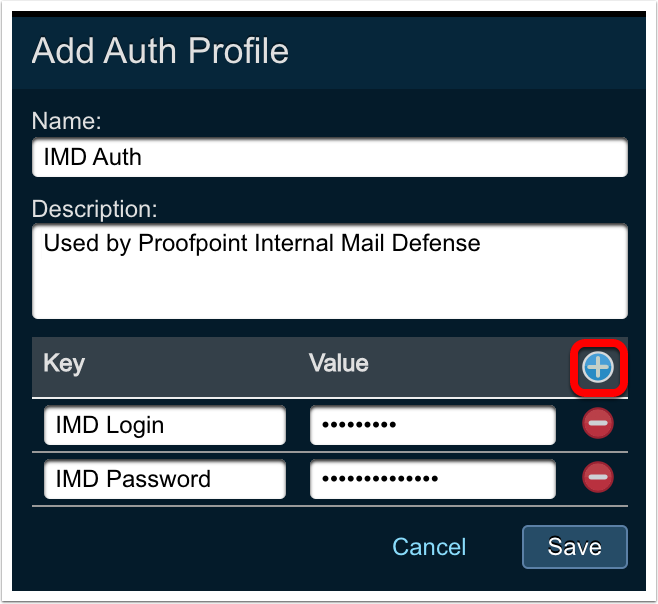Click the Value column header
Viewport: 658px width, 604px height.
(x=339, y=363)
